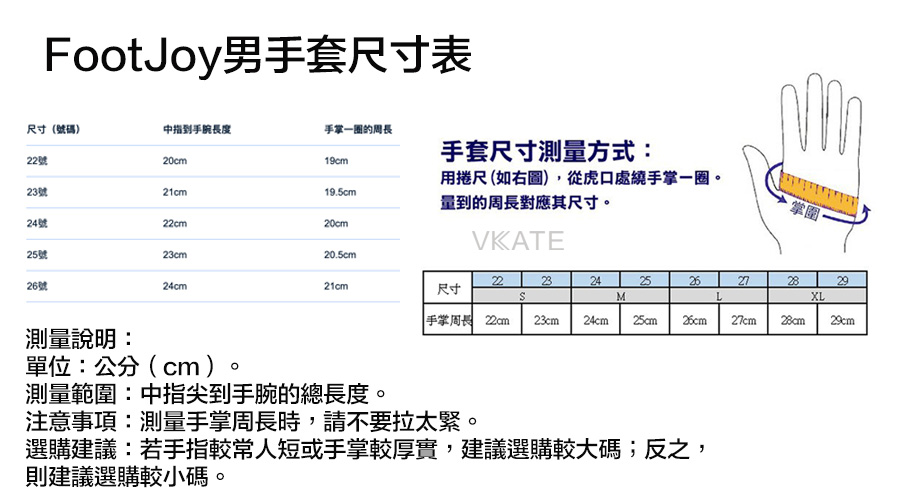Screen dimensions: 900x500
Task: Click the column header "尺寸（號碼）"
Action: pyautogui.click(x=53, y=130)
